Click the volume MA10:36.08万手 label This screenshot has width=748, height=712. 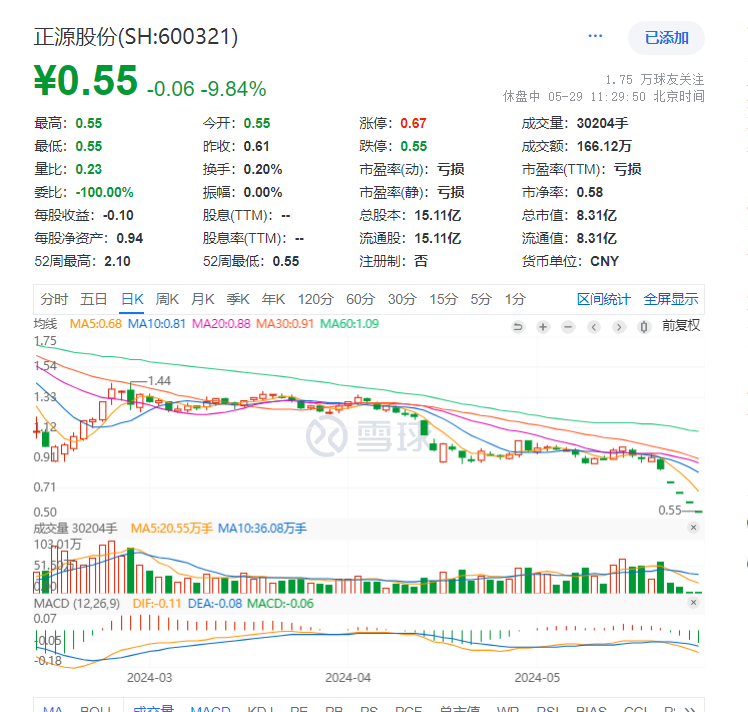coord(262,528)
